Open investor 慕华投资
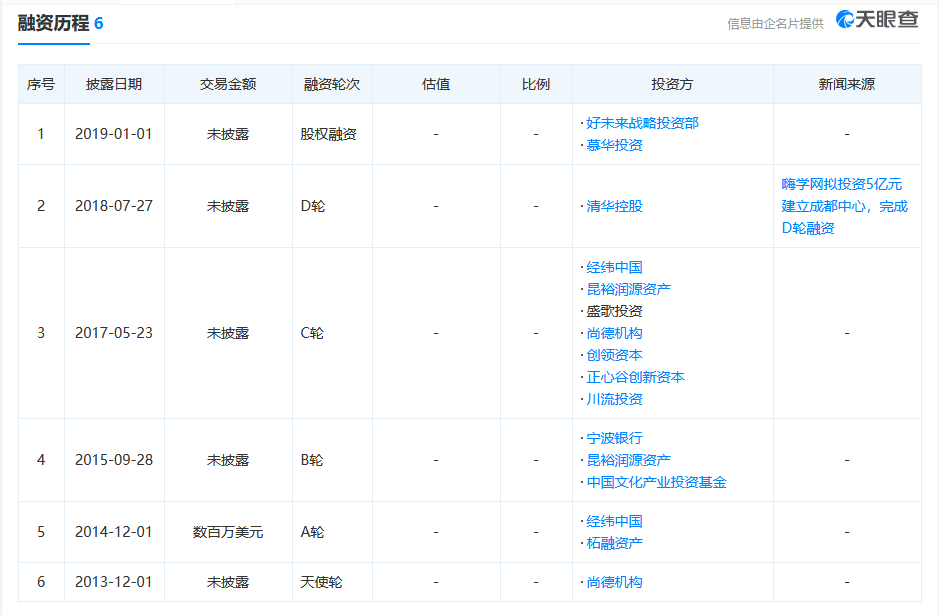 tap(614, 145)
